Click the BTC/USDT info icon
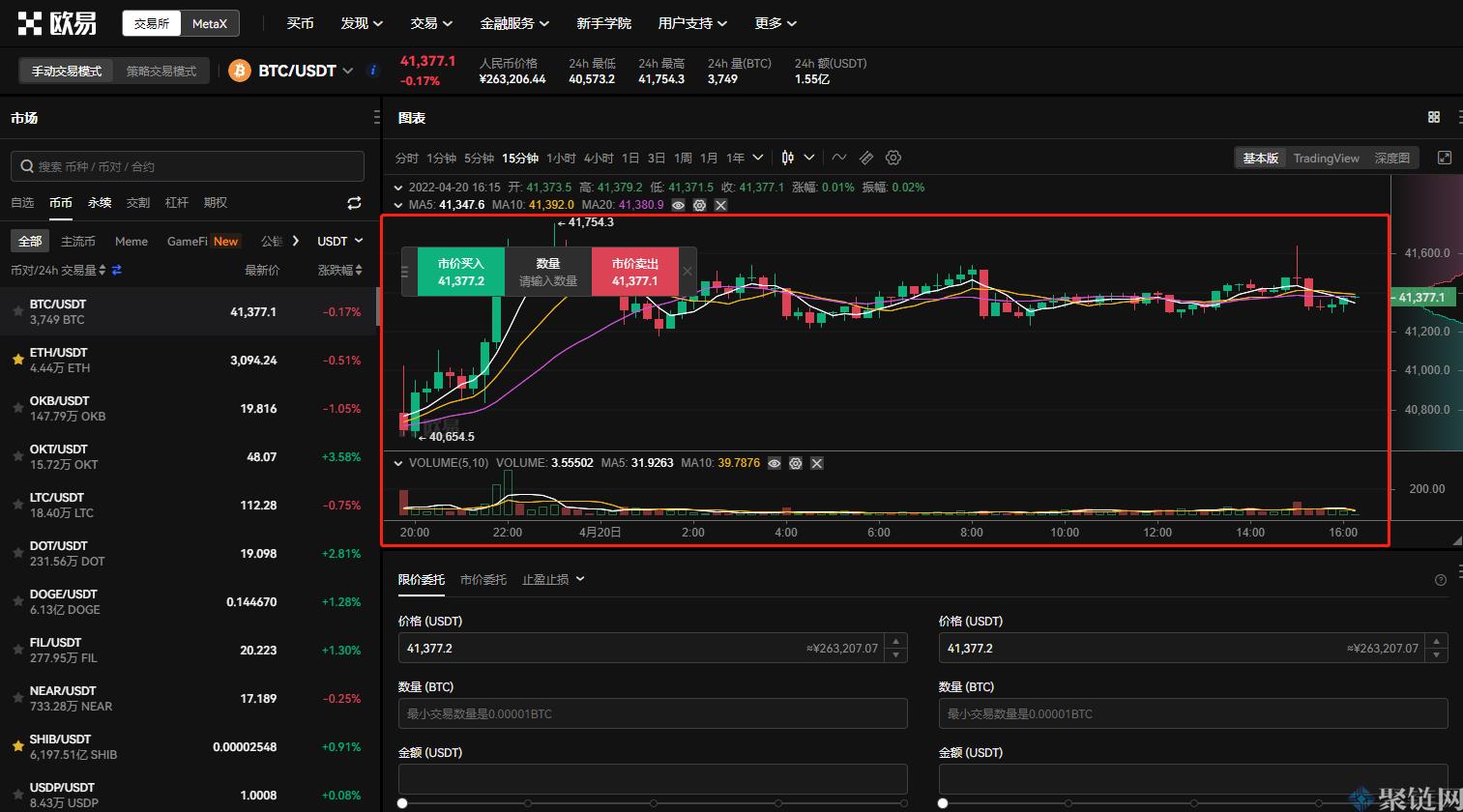The width and height of the screenshot is (1463, 812). pyautogui.click(x=374, y=70)
